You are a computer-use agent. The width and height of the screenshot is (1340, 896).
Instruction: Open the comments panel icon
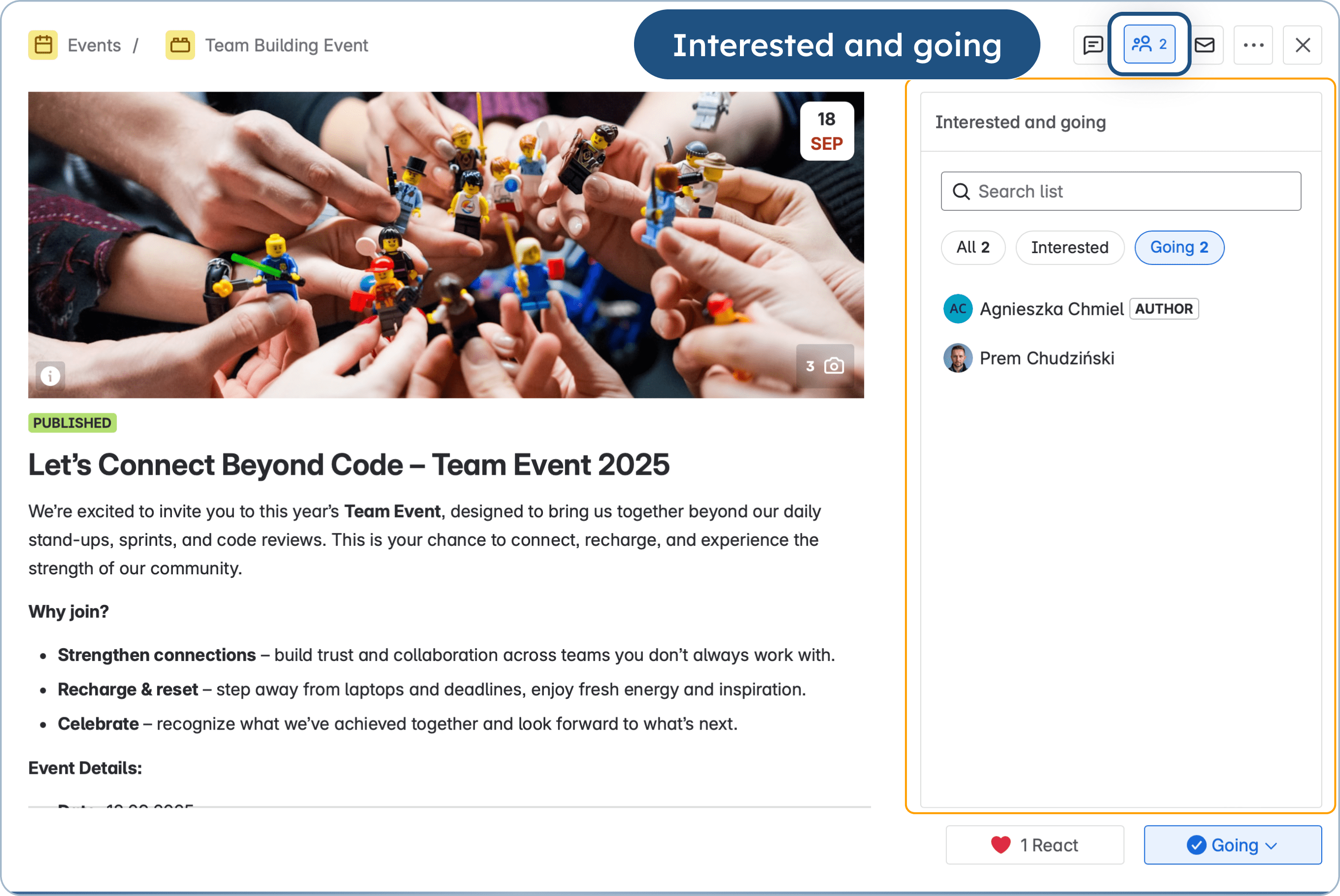[1092, 44]
